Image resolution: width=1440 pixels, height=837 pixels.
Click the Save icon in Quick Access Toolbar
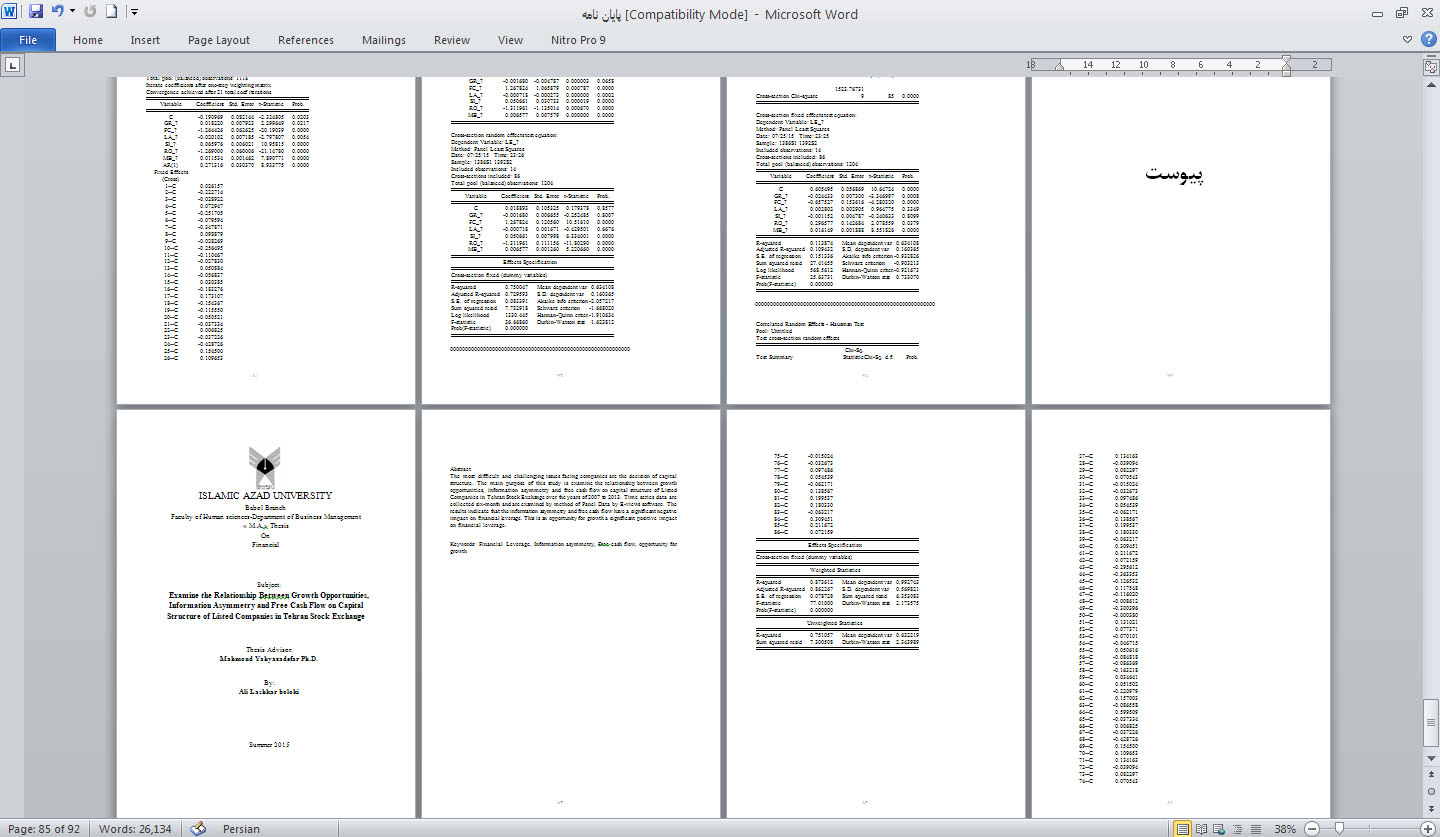(36, 13)
